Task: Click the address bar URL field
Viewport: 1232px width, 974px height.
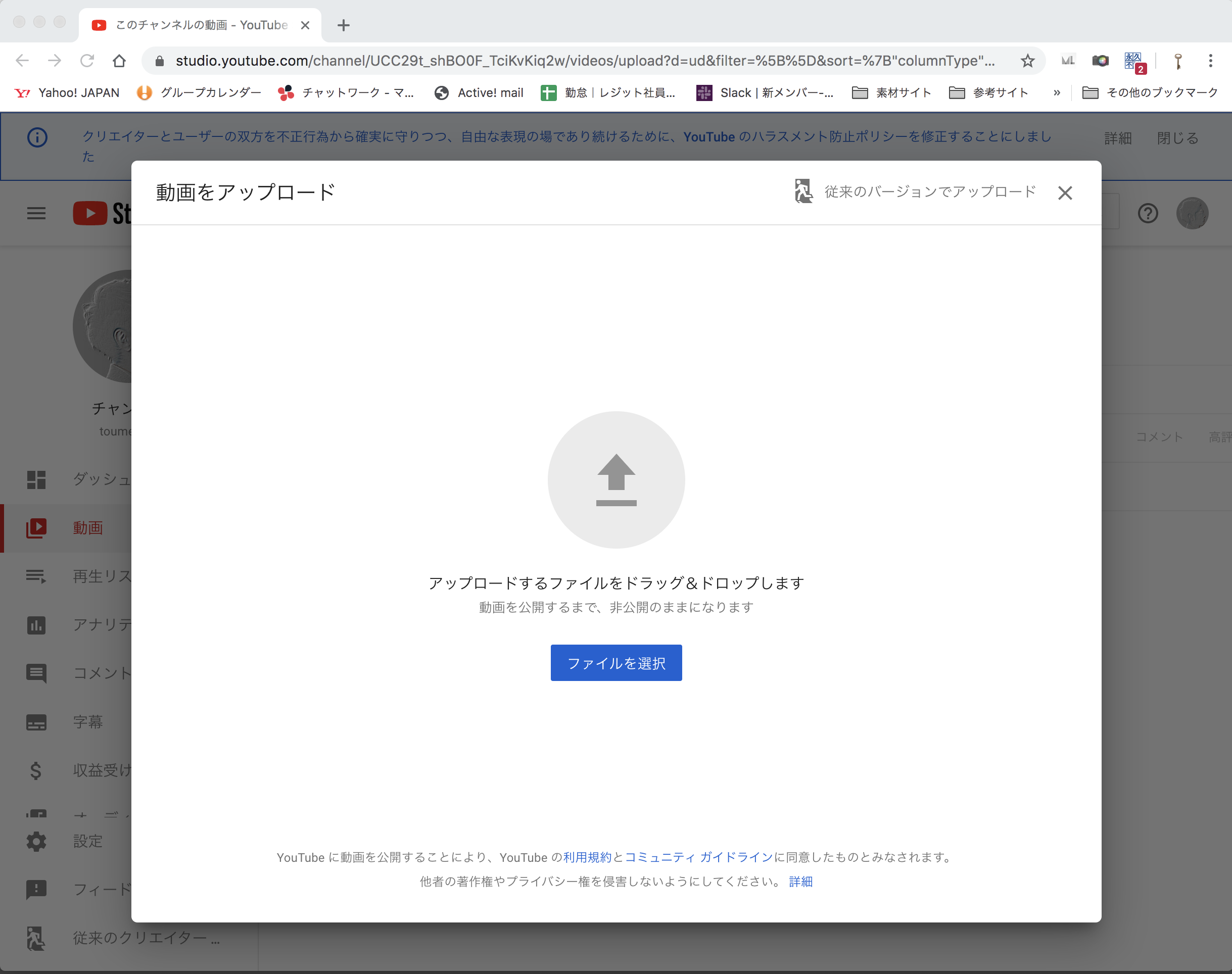Action: (585, 61)
